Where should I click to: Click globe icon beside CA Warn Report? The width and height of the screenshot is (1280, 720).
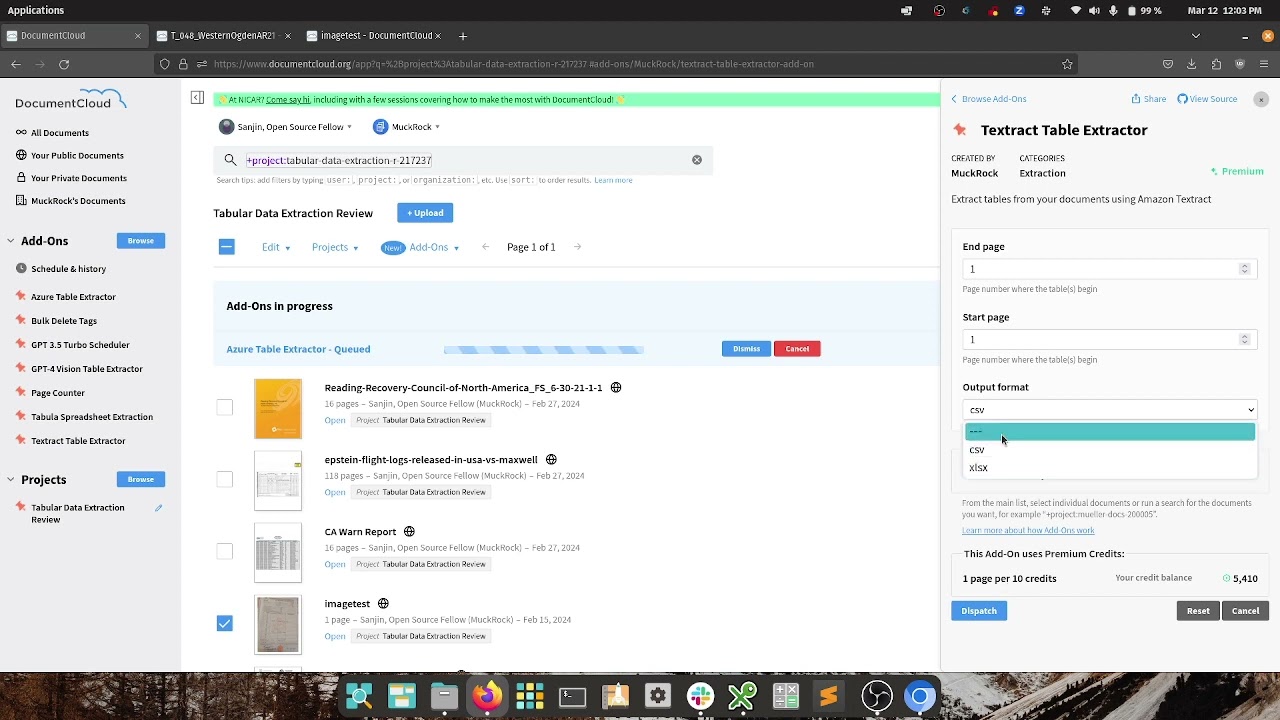[409, 532]
